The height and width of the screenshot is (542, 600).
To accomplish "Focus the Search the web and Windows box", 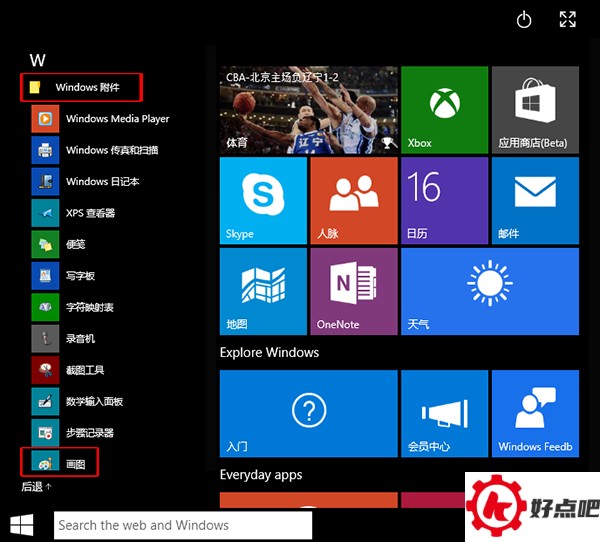I will pos(183,525).
